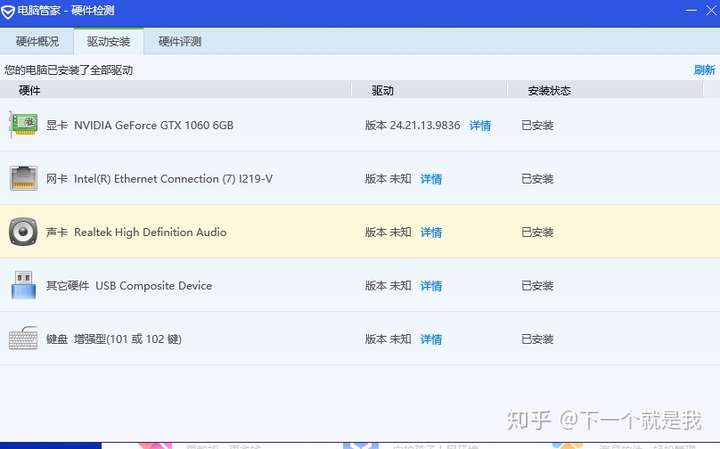This screenshot has height=449, width=720.
Task: Click the USB Composite Device icon
Action: [23, 285]
